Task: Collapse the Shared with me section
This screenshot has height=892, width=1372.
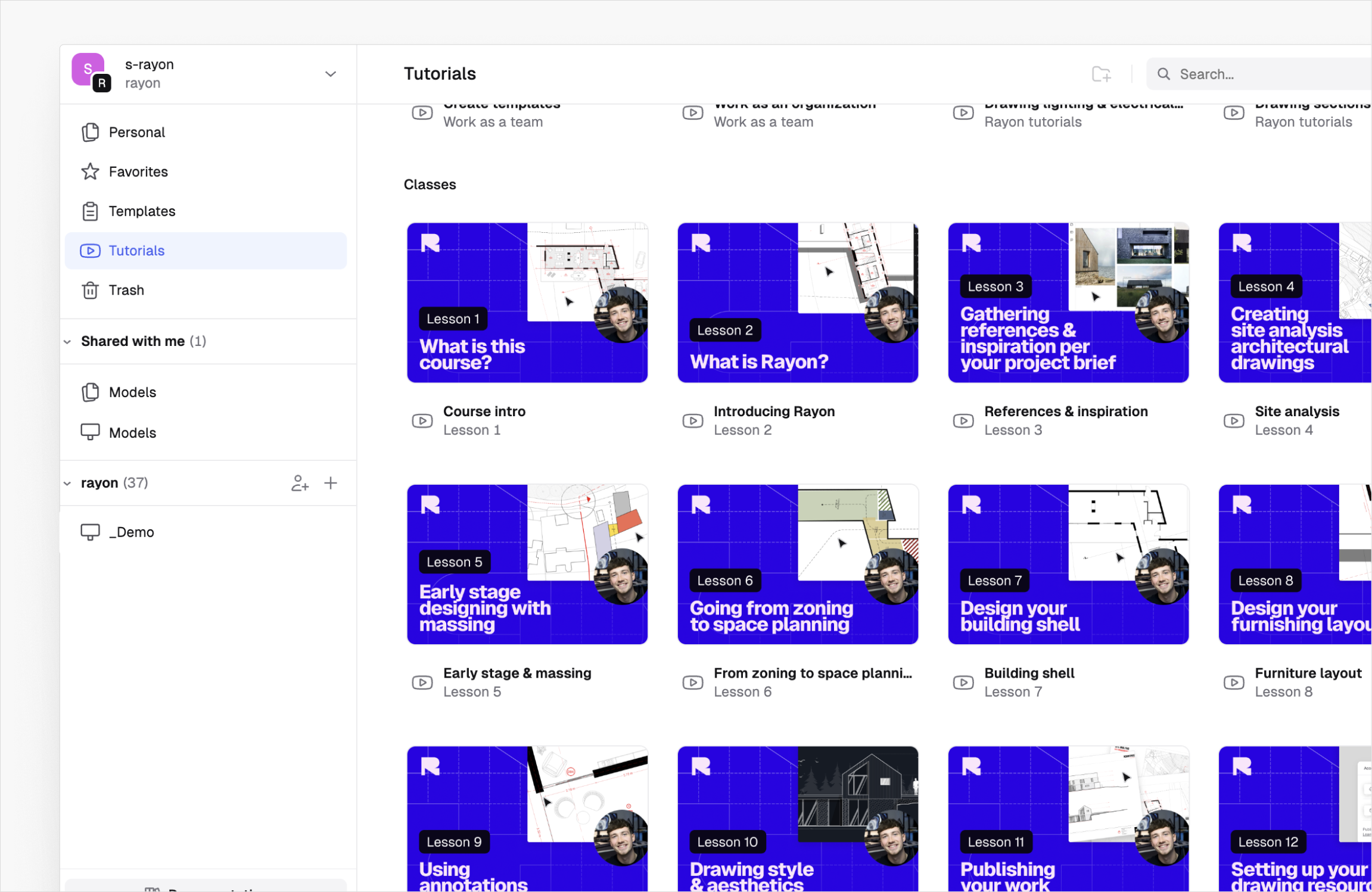Action: pyautogui.click(x=68, y=341)
